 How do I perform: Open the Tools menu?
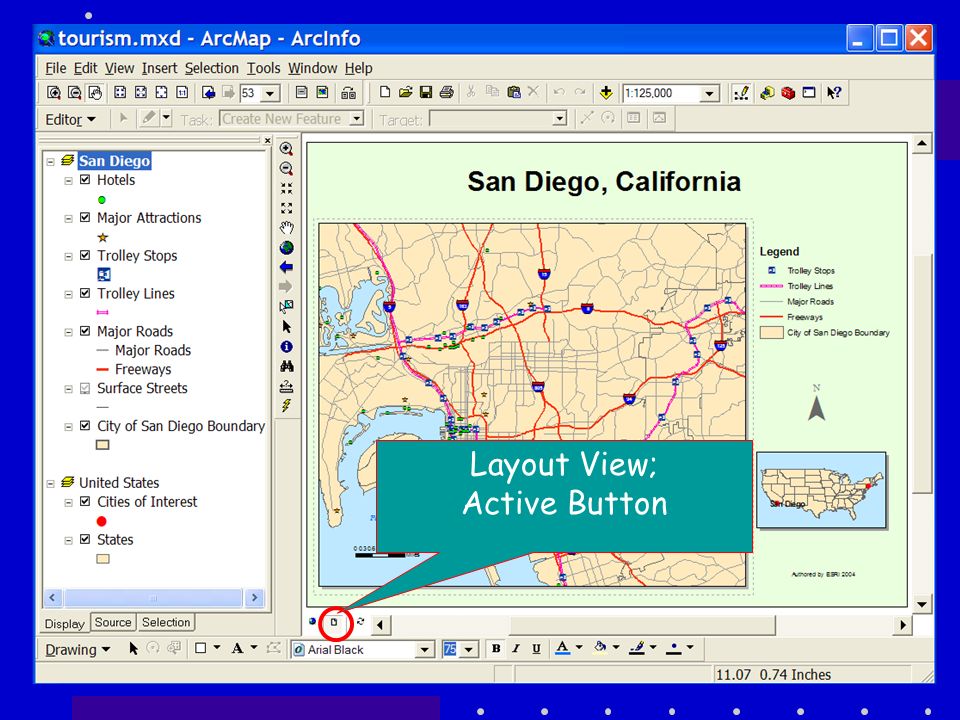click(263, 68)
